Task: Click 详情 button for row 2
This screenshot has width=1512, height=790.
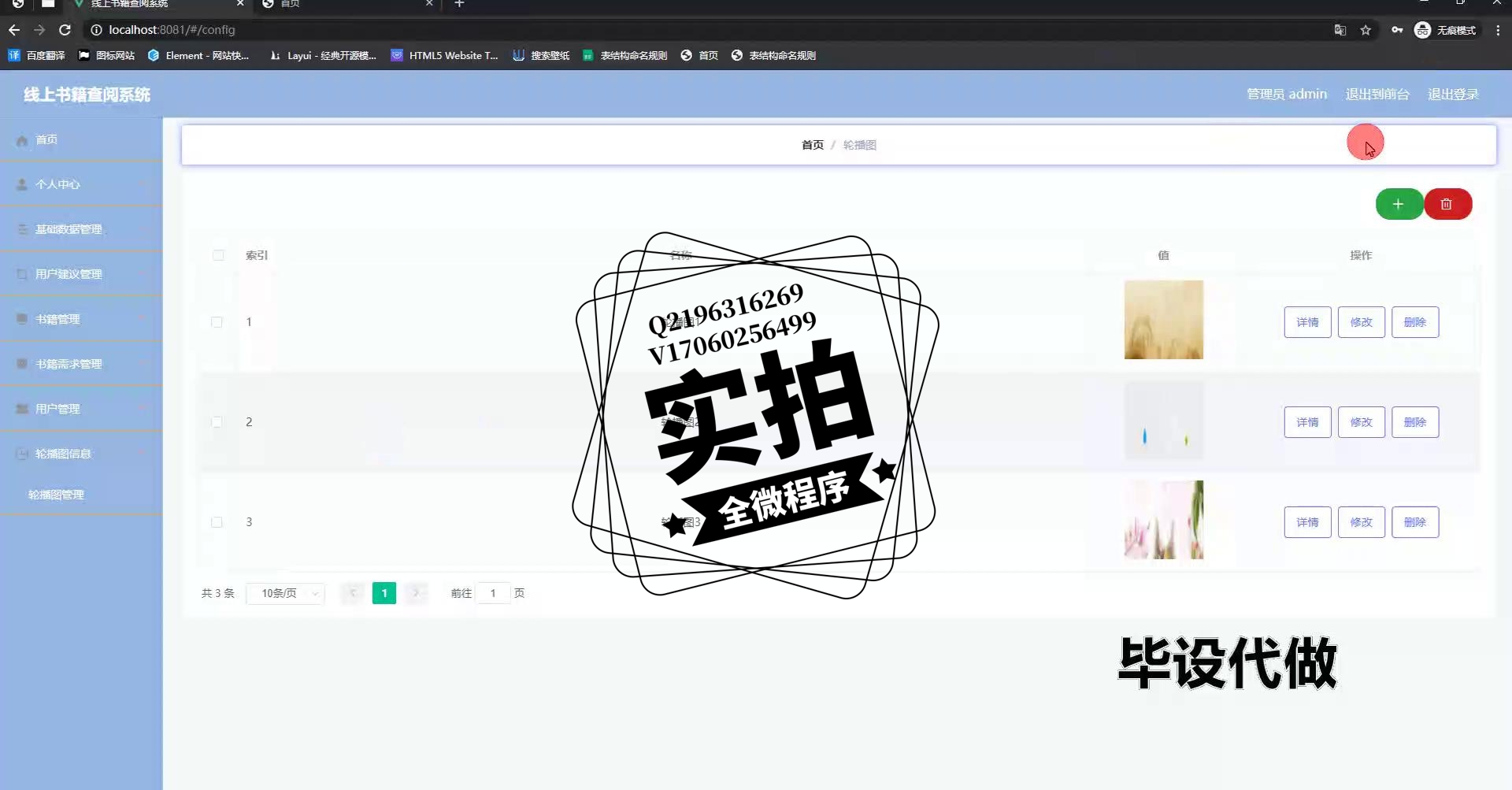Action: [x=1307, y=422]
